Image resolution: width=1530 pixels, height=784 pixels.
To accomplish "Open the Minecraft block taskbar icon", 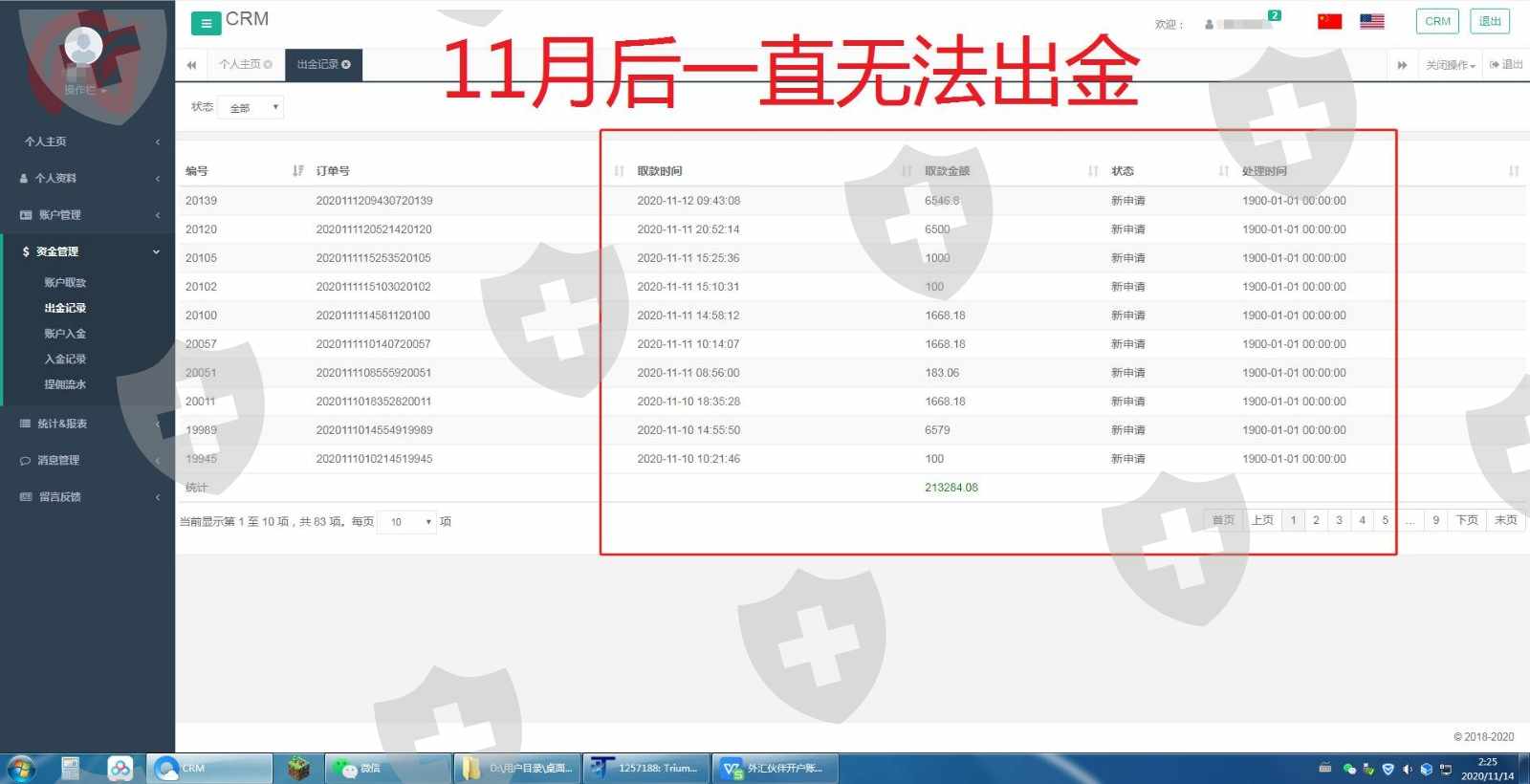I will pyautogui.click(x=298, y=769).
